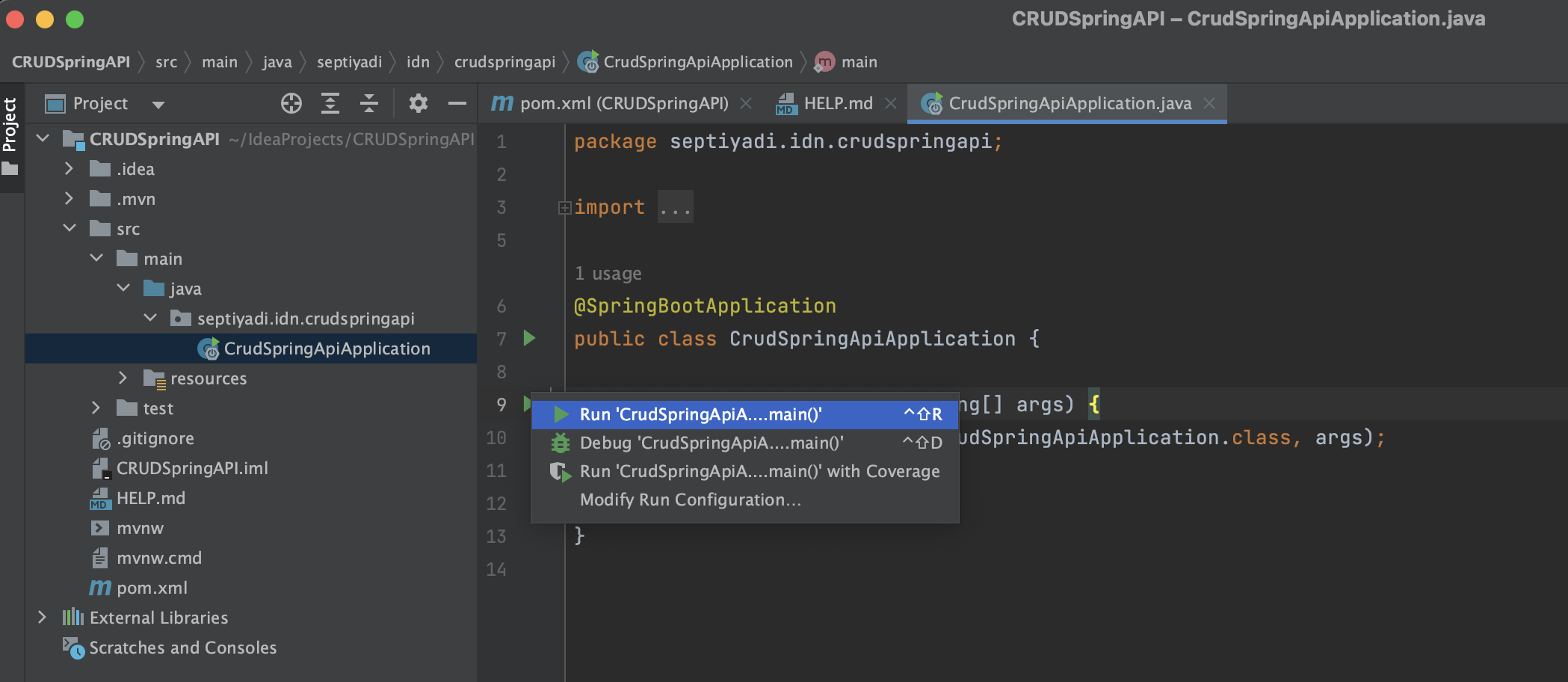Select Run 'CrudSpringApiA....main()' menu item
The image size is (1568, 682).
tap(744, 414)
